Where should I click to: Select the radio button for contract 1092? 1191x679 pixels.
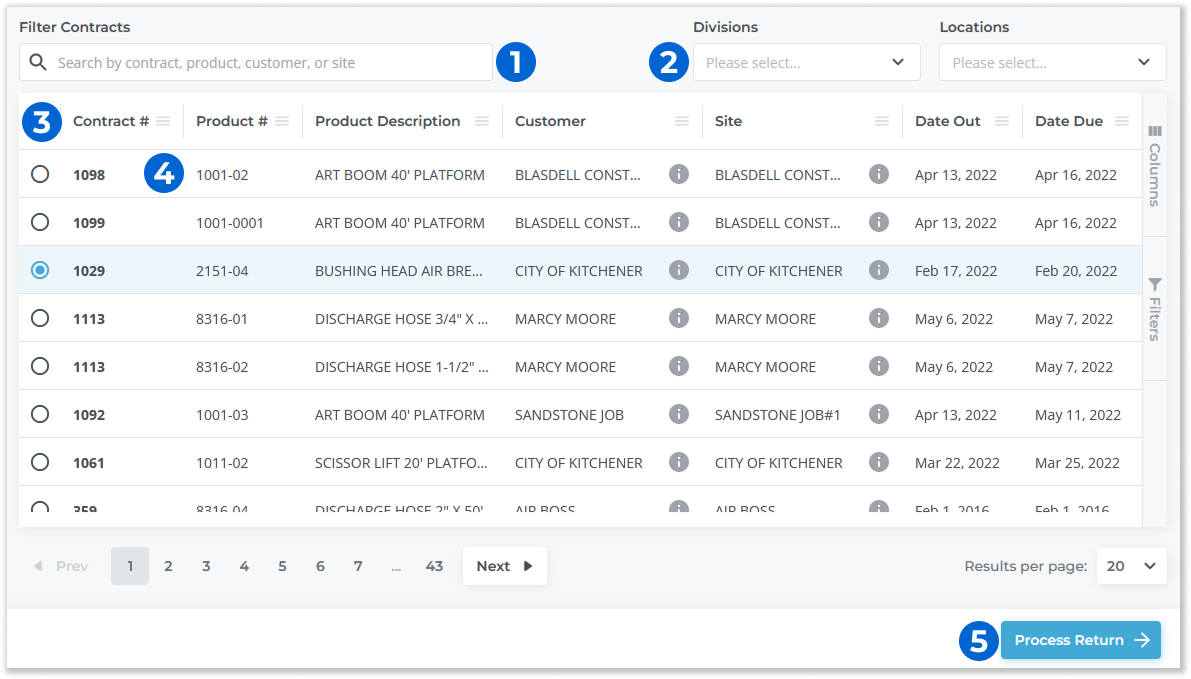40,414
